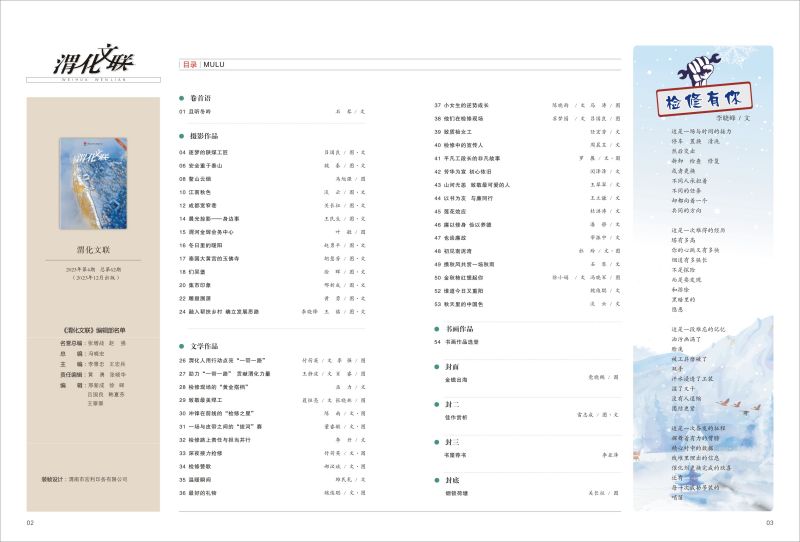Click the green bullet beside 封面

coord(438,365)
